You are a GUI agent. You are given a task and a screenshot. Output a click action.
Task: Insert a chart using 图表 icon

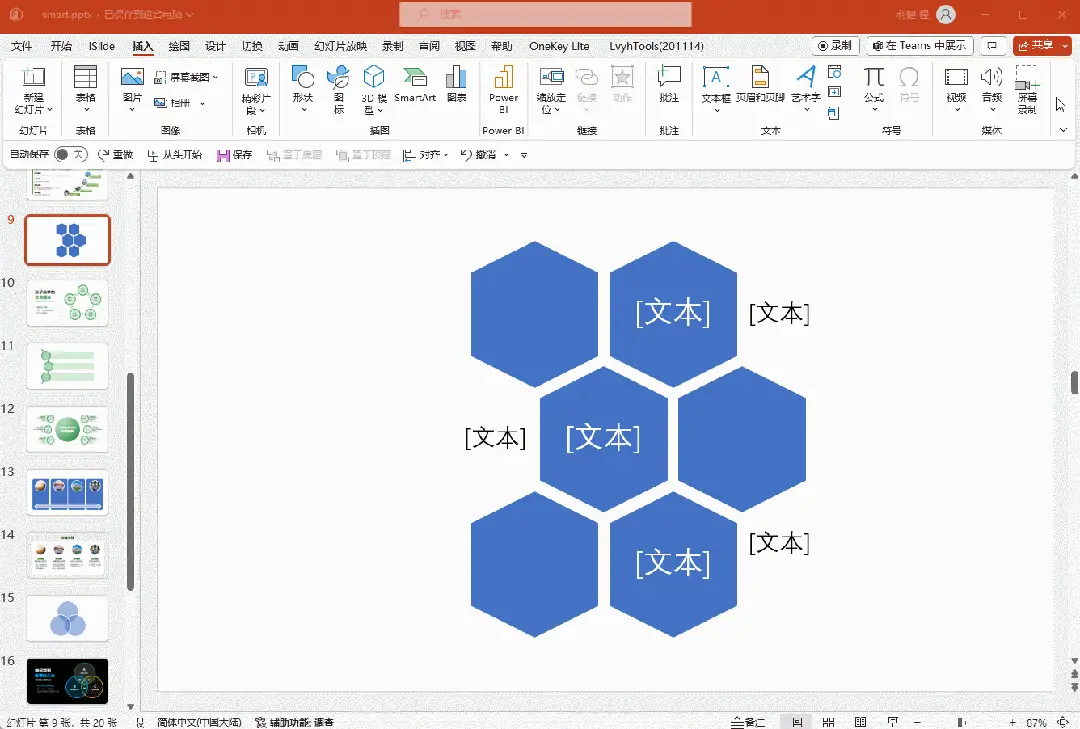[456, 84]
